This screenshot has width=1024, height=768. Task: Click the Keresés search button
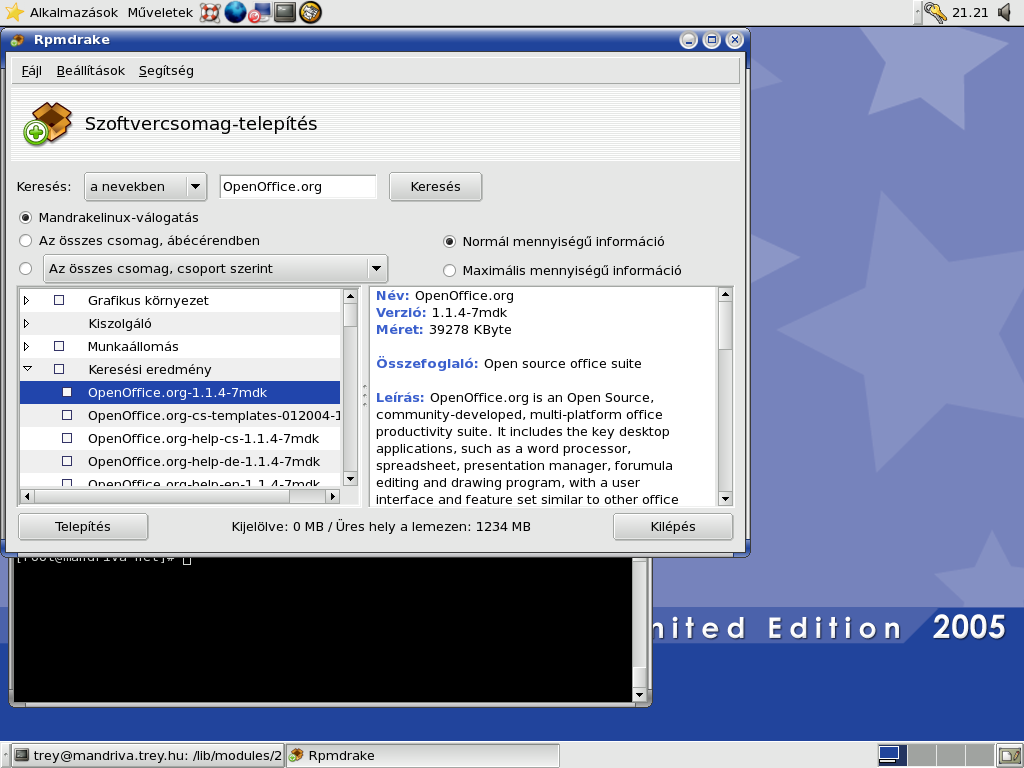[x=436, y=187]
